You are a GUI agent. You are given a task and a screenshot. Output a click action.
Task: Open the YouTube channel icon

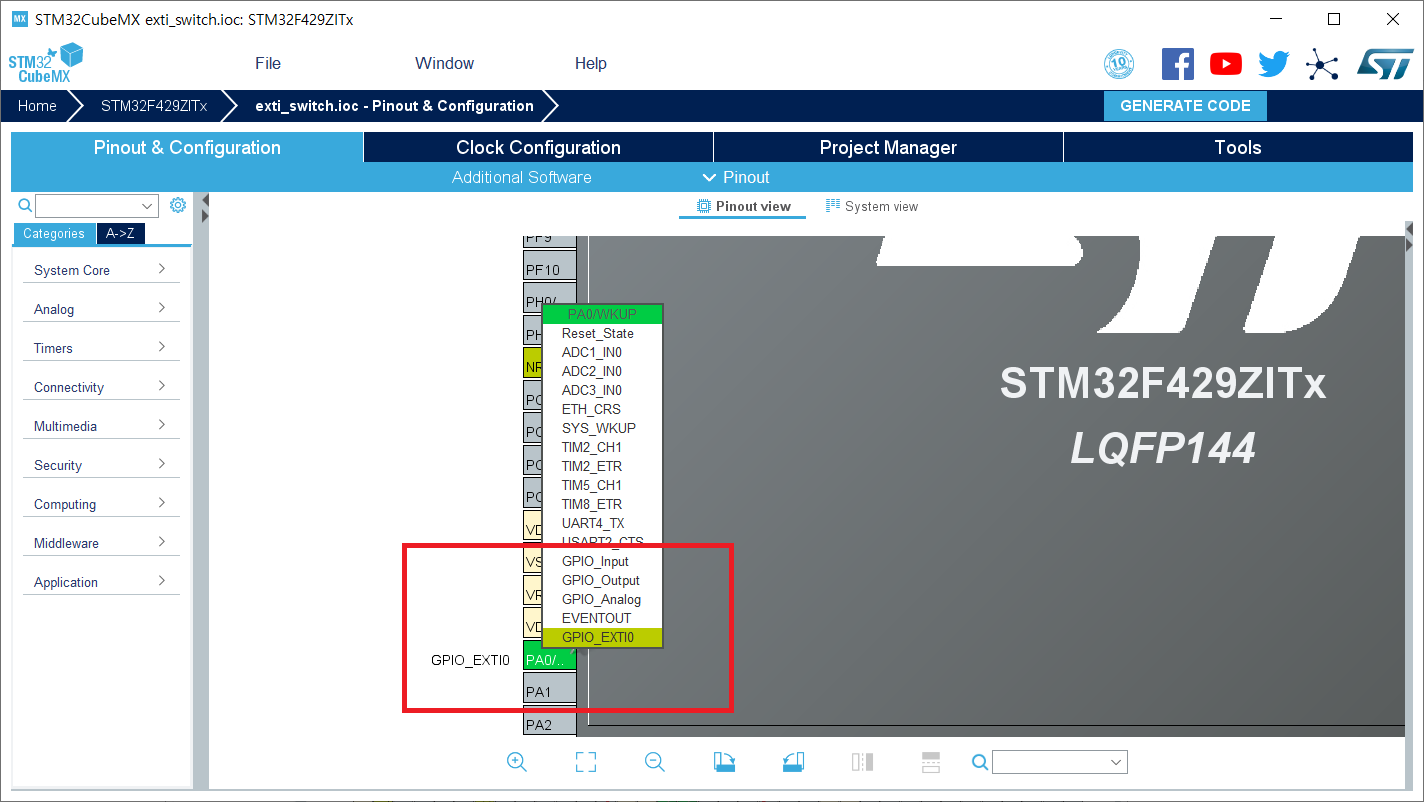[x=1225, y=64]
